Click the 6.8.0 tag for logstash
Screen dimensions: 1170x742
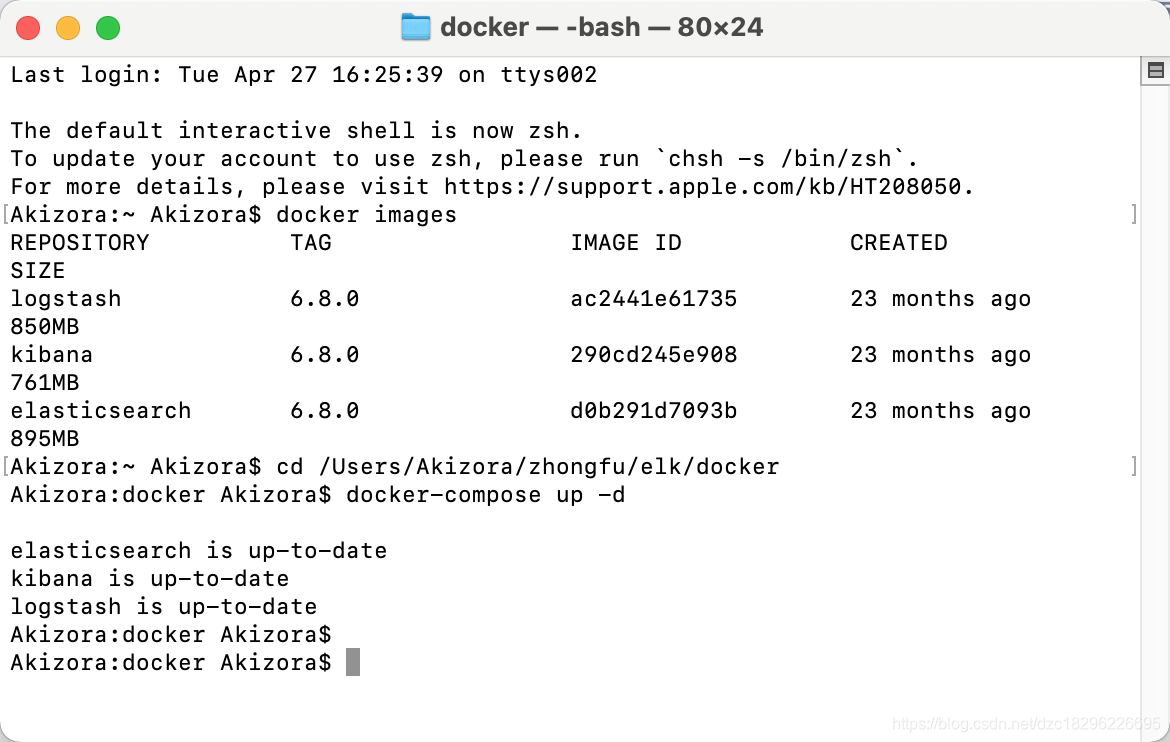tap(325, 299)
